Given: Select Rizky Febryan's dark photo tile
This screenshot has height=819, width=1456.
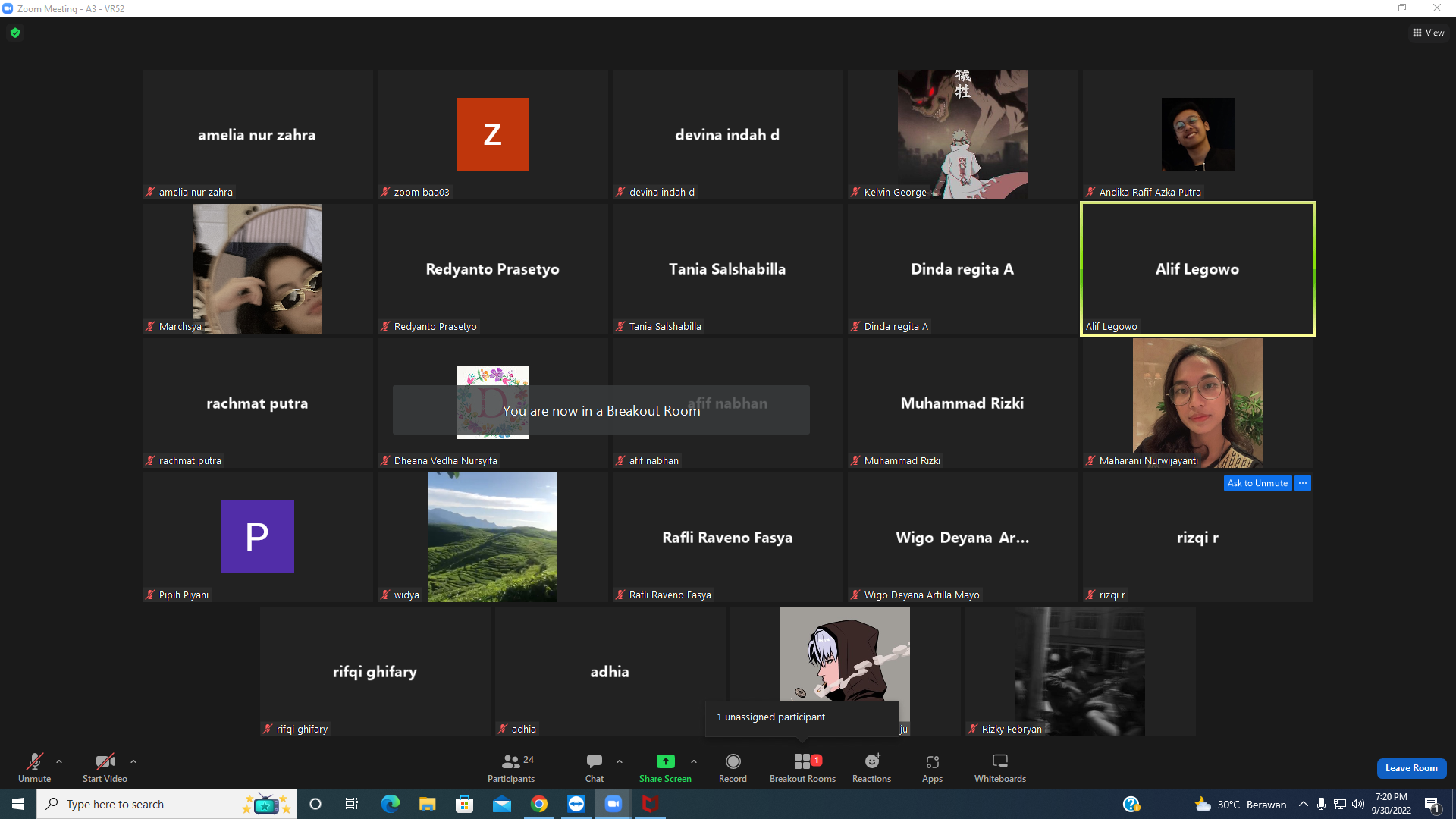Looking at the screenshot, I should pyautogui.click(x=1081, y=671).
